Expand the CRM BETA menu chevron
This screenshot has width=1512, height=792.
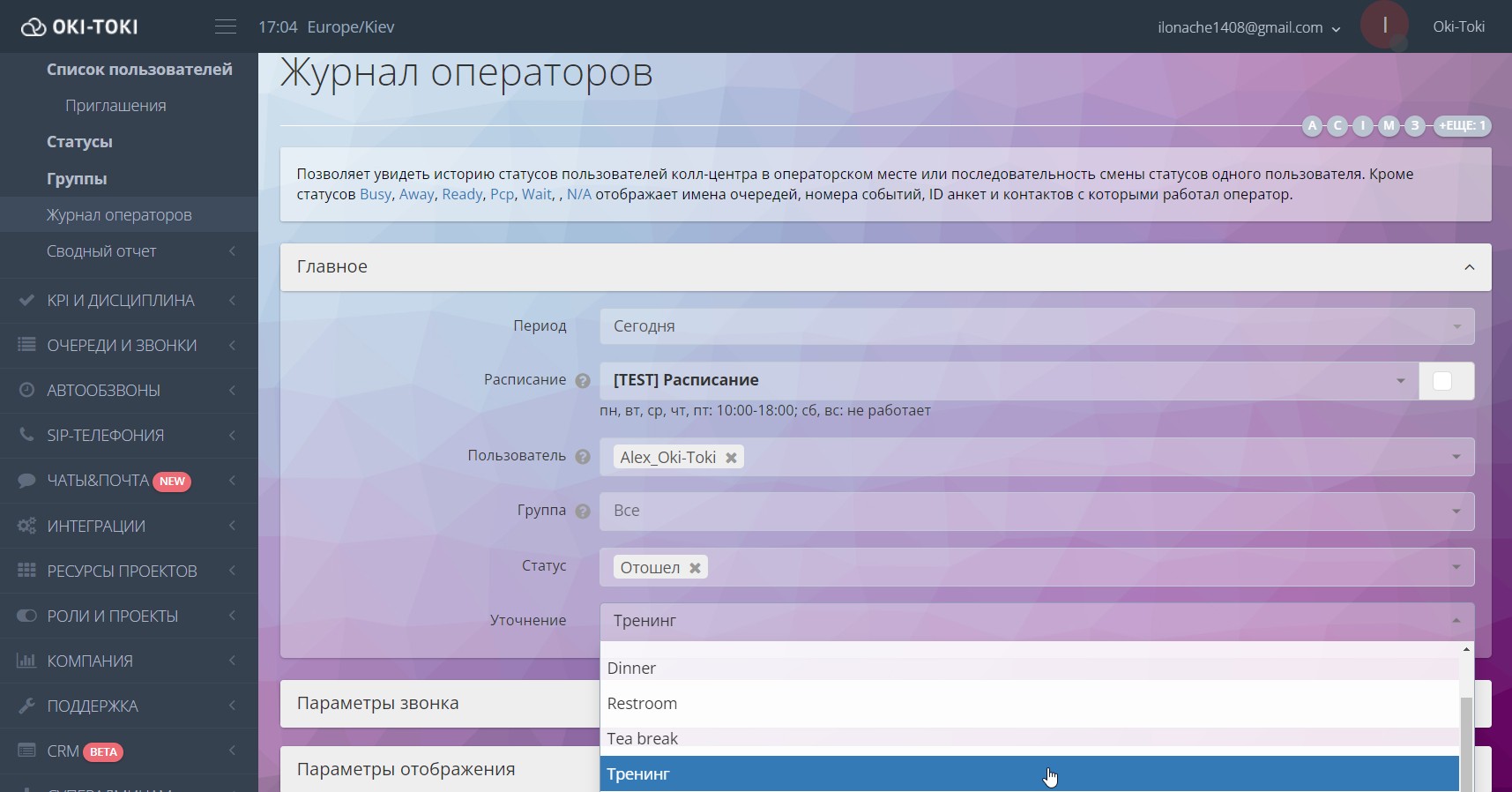[232, 751]
